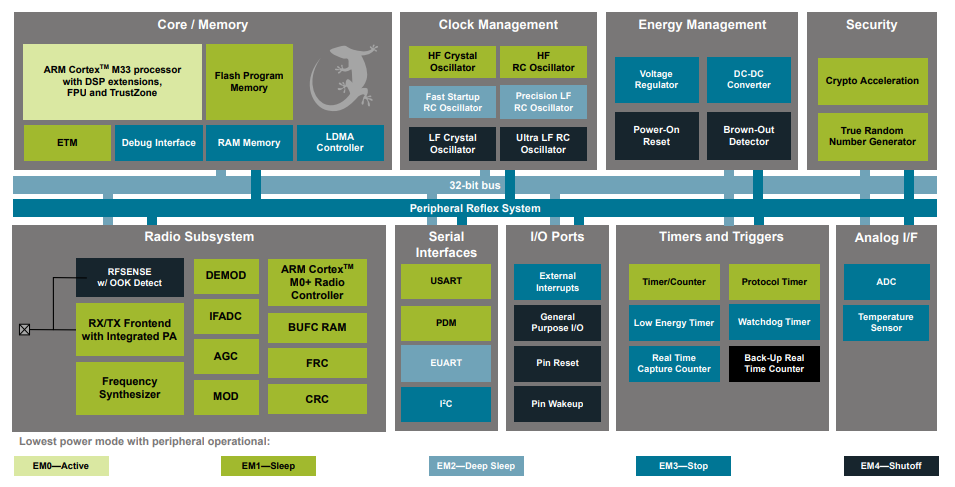
Task: Click the Peripheral Reflex System bar
Action: pos(475,208)
